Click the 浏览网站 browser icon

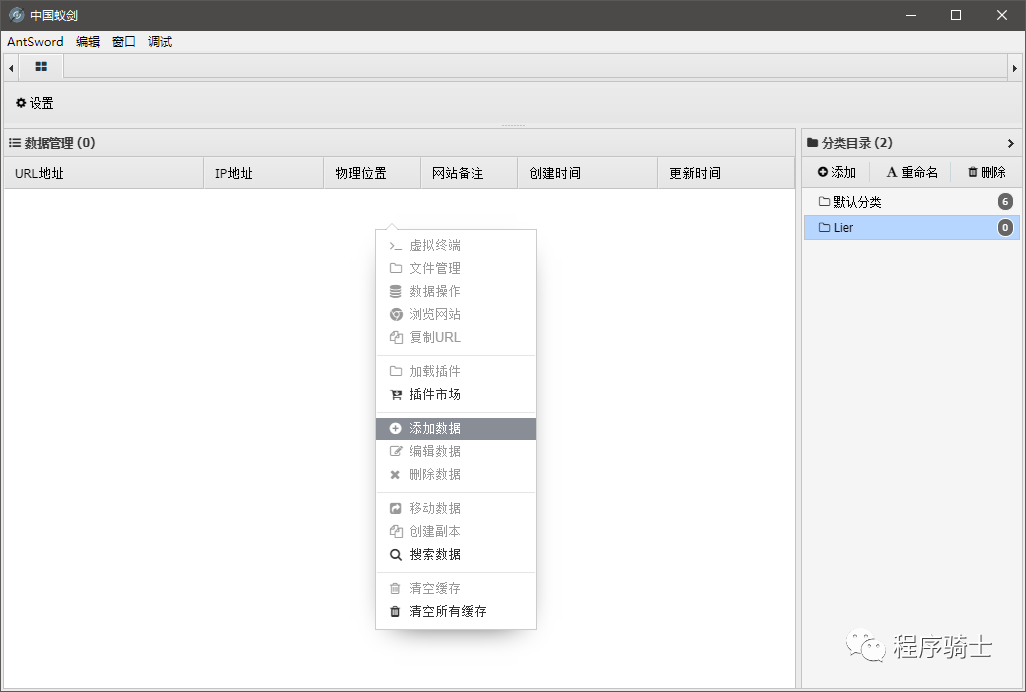click(x=396, y=315)
